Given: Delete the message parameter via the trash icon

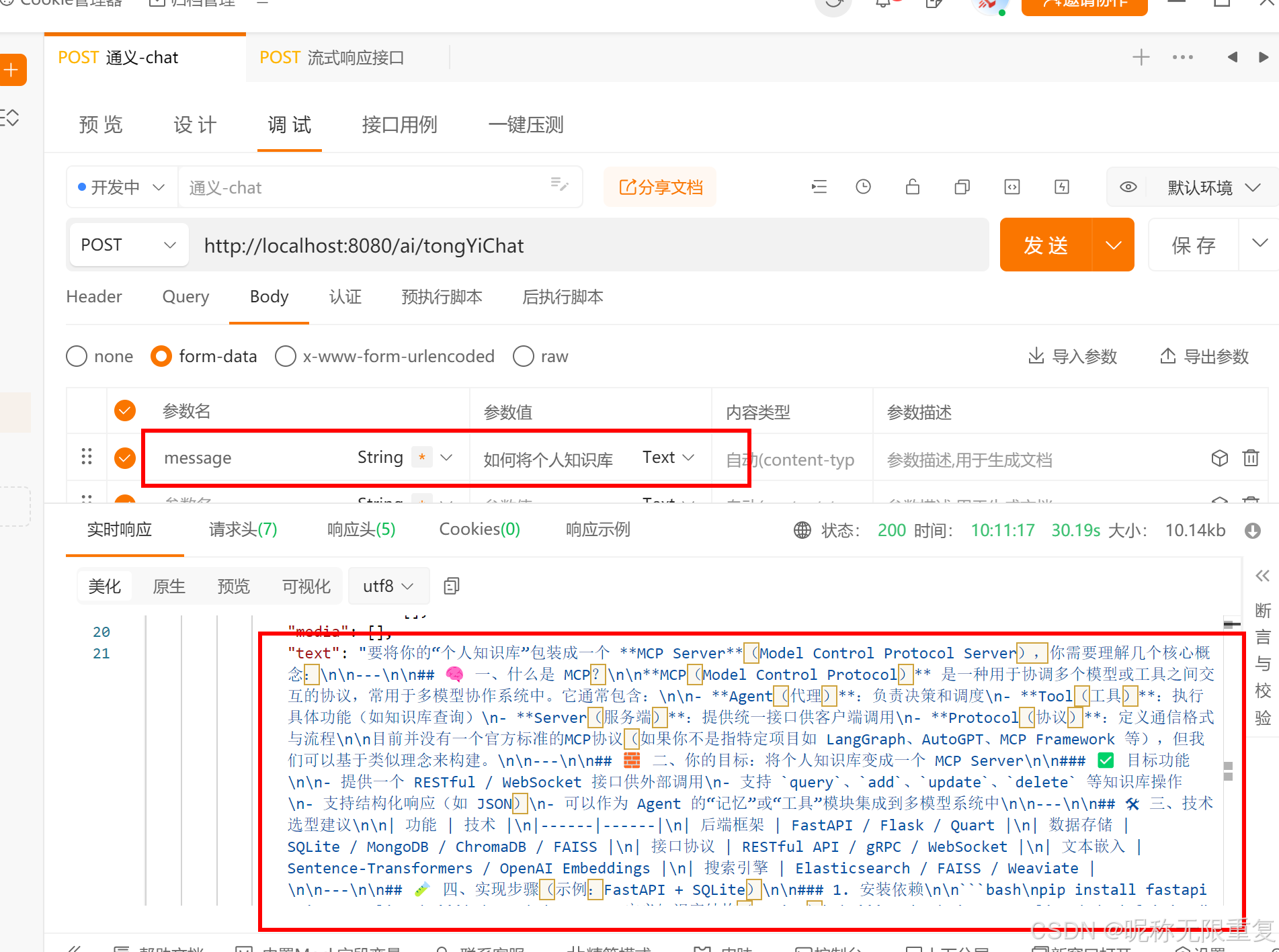Looking at the screenshot, I should point(1251,458).
